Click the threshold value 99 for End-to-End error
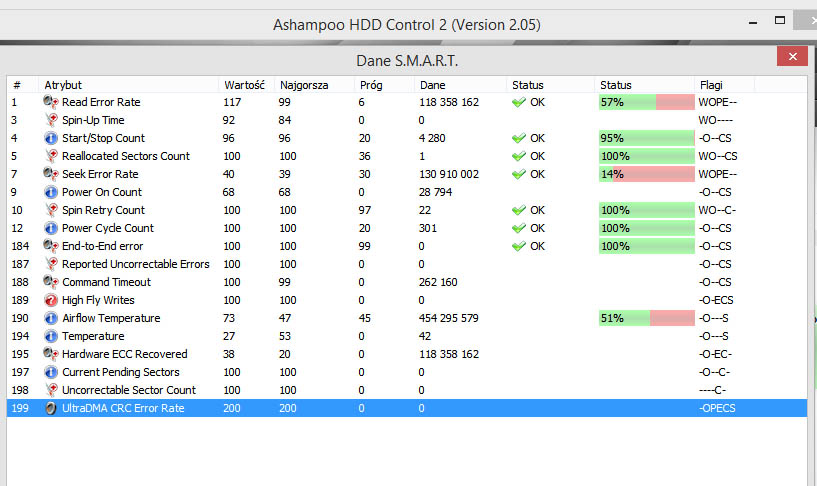The width and height of the screenshot is (817, 486). point(364,246)
